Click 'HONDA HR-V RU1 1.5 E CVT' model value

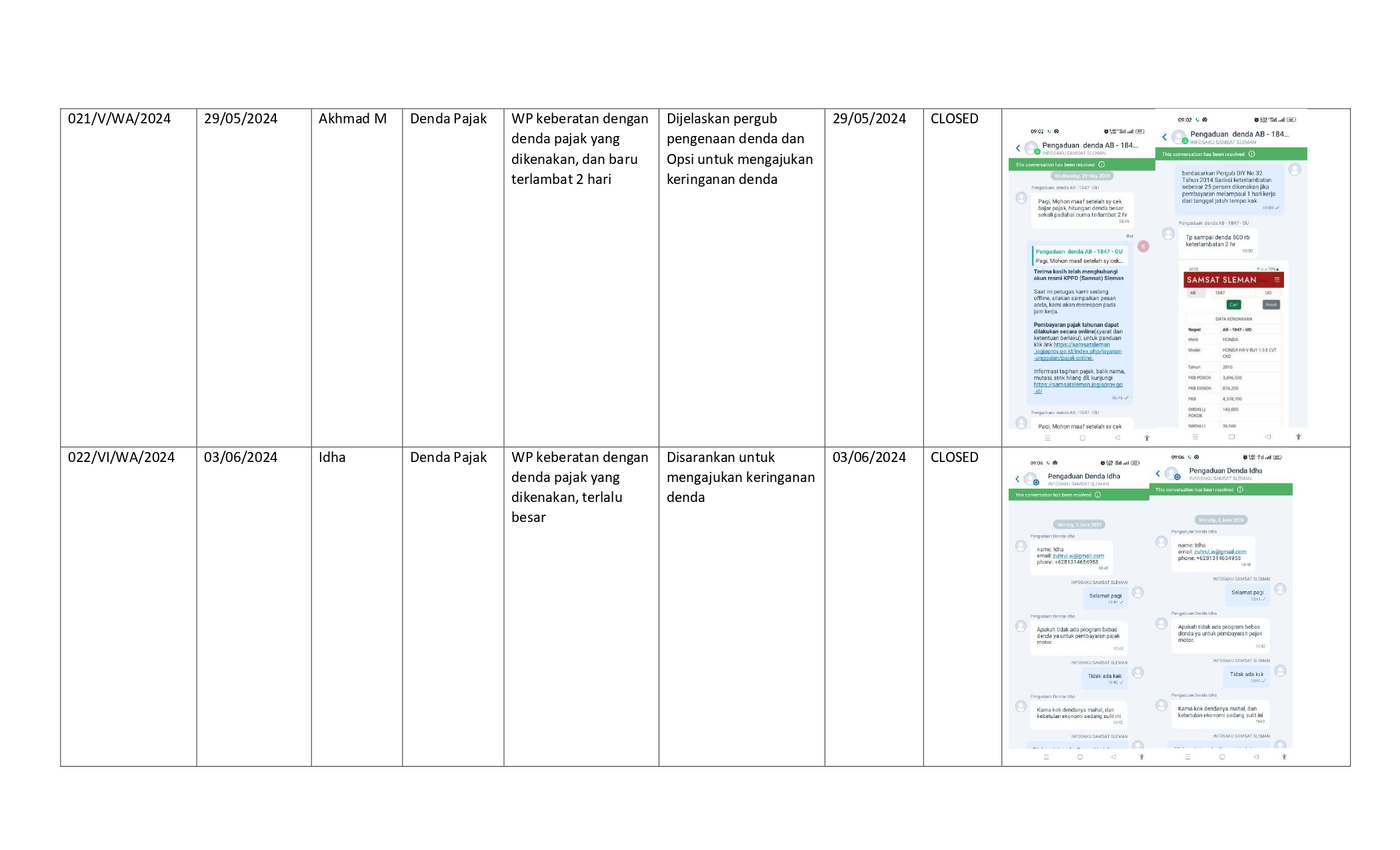pos(1249,353)
